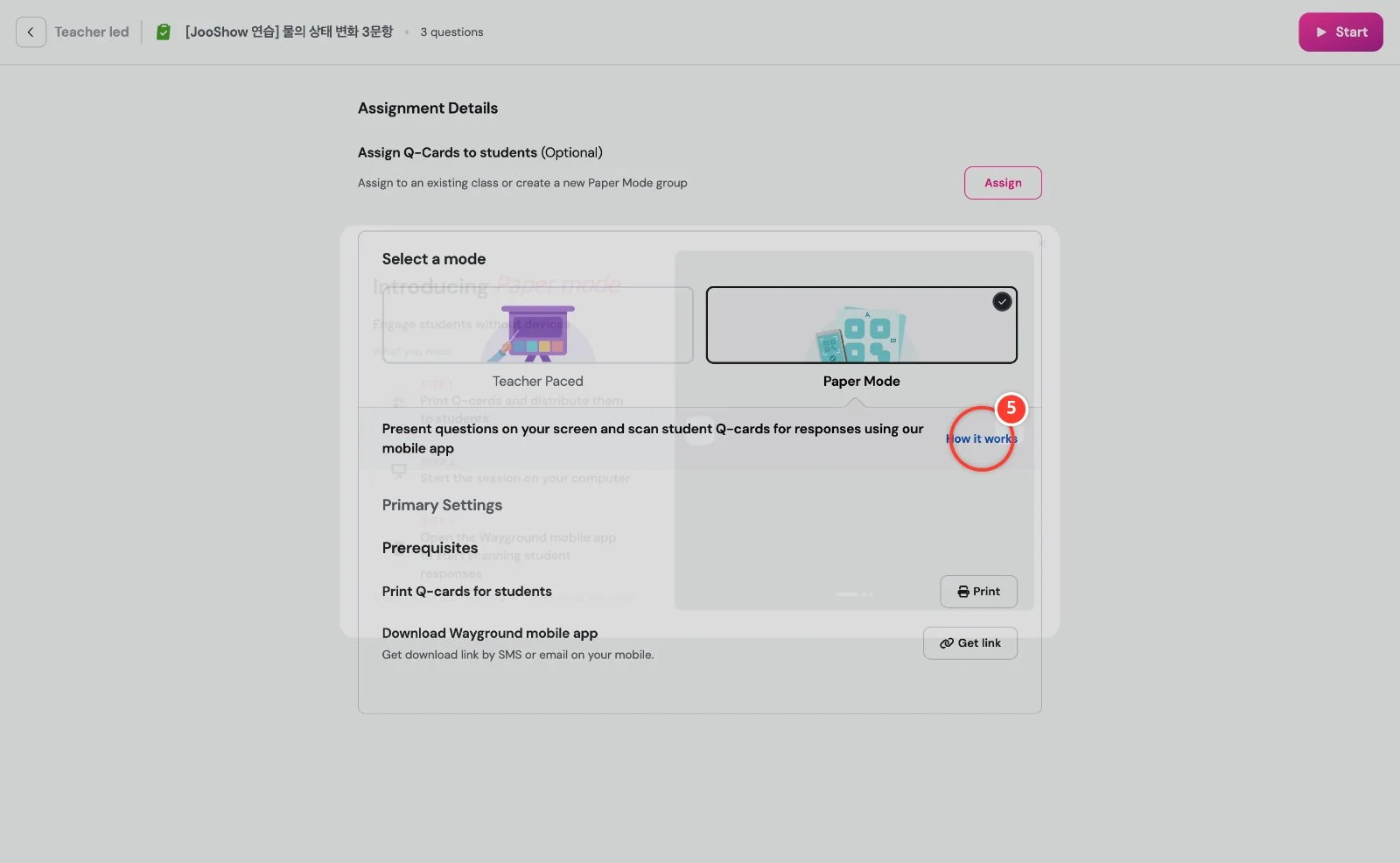Click the Download Wayground mobile app text
The image size is (1400, 863).
click(490, 634)
